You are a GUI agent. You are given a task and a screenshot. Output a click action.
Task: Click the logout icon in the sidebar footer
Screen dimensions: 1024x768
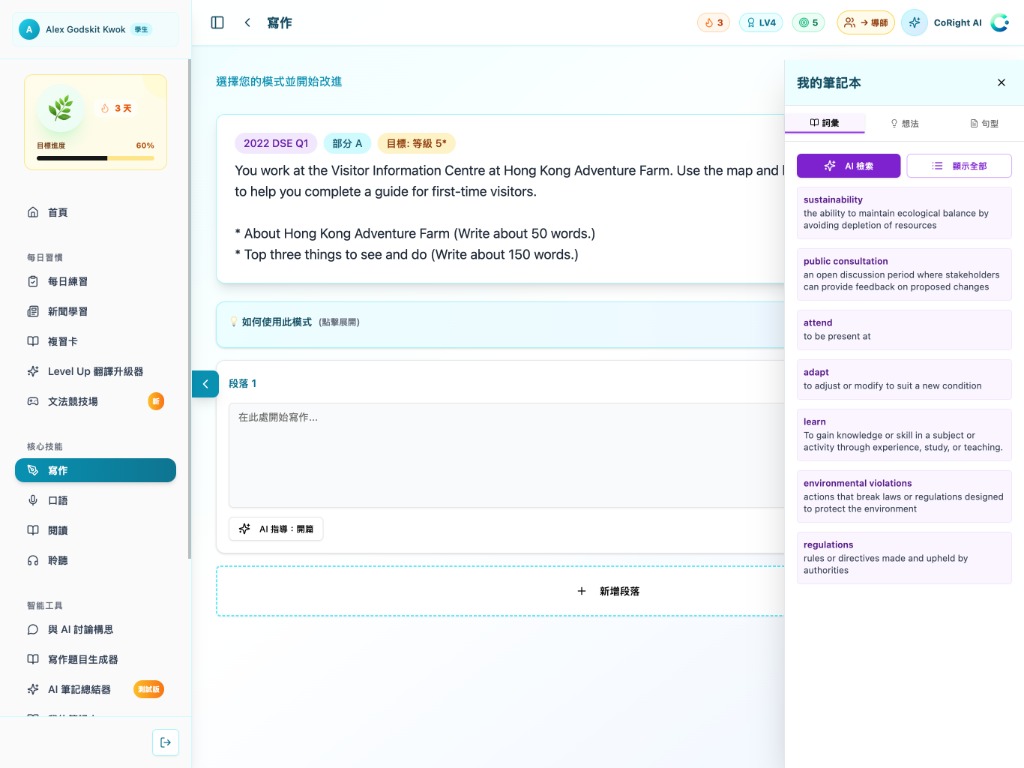point(165,743)
